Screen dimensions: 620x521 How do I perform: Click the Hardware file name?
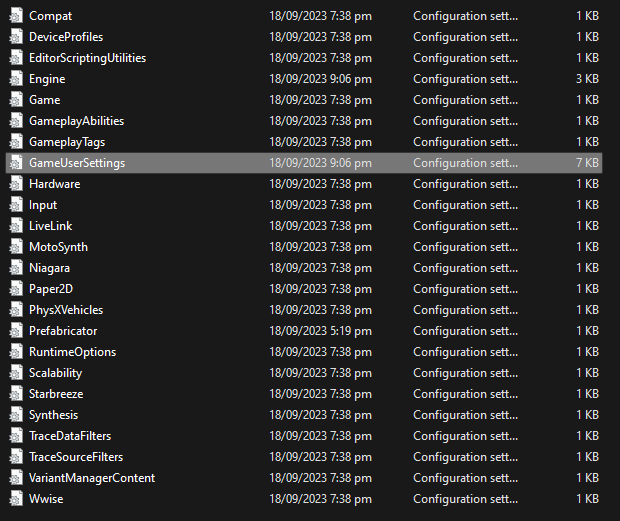coord(55,184)
